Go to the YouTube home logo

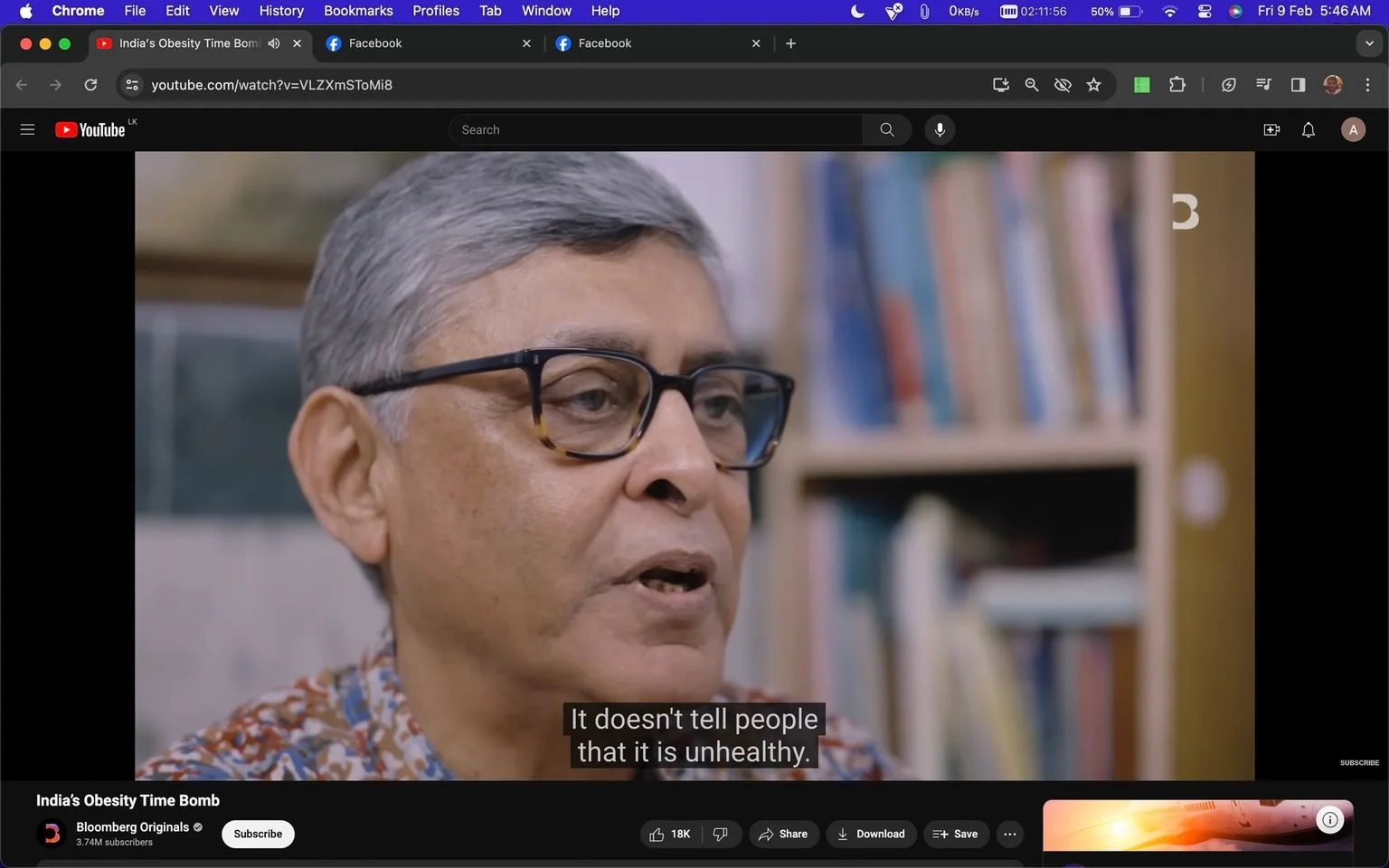(x=90, y=129)
